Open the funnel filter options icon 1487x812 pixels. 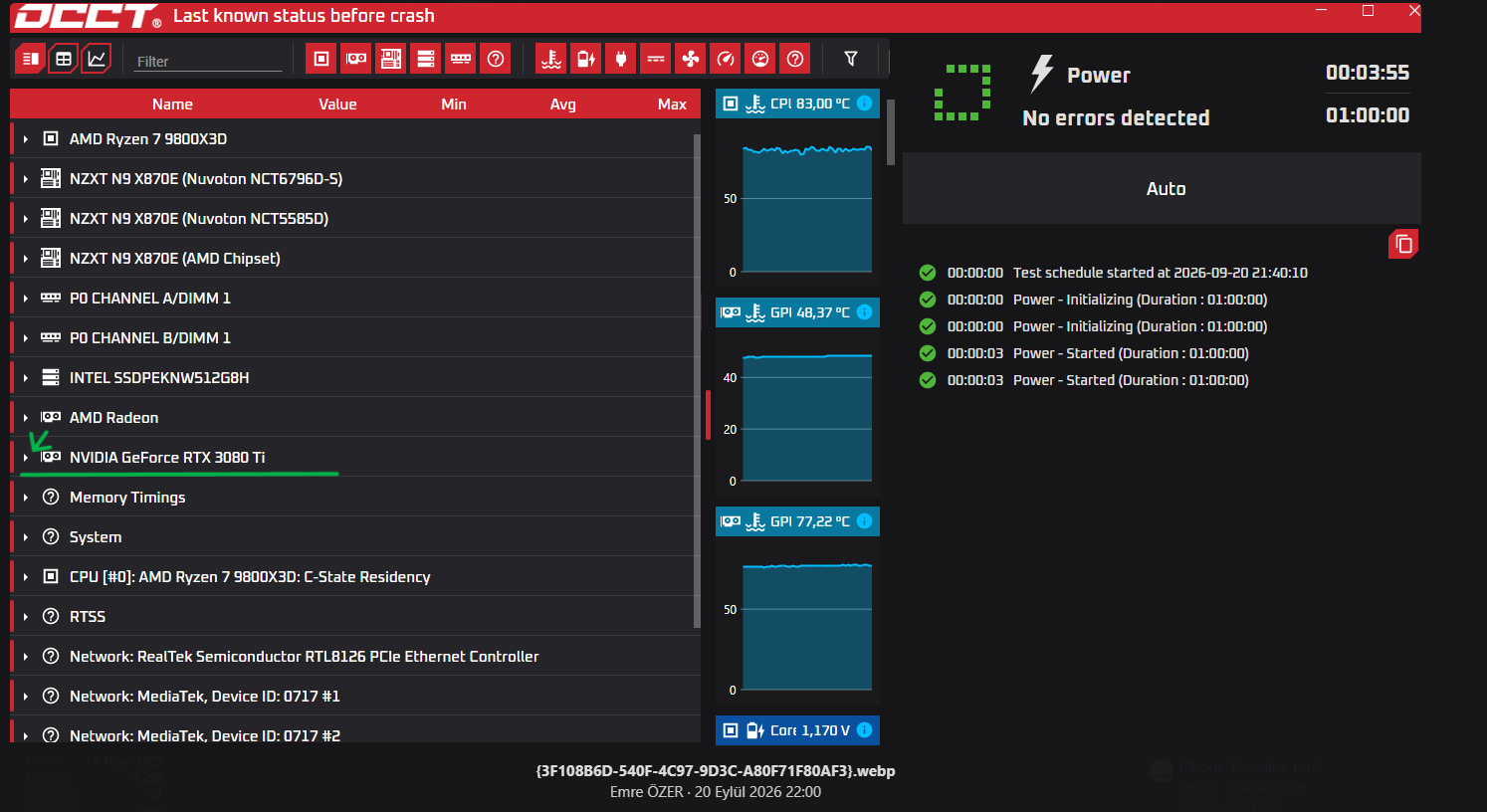tap(851, 59)
